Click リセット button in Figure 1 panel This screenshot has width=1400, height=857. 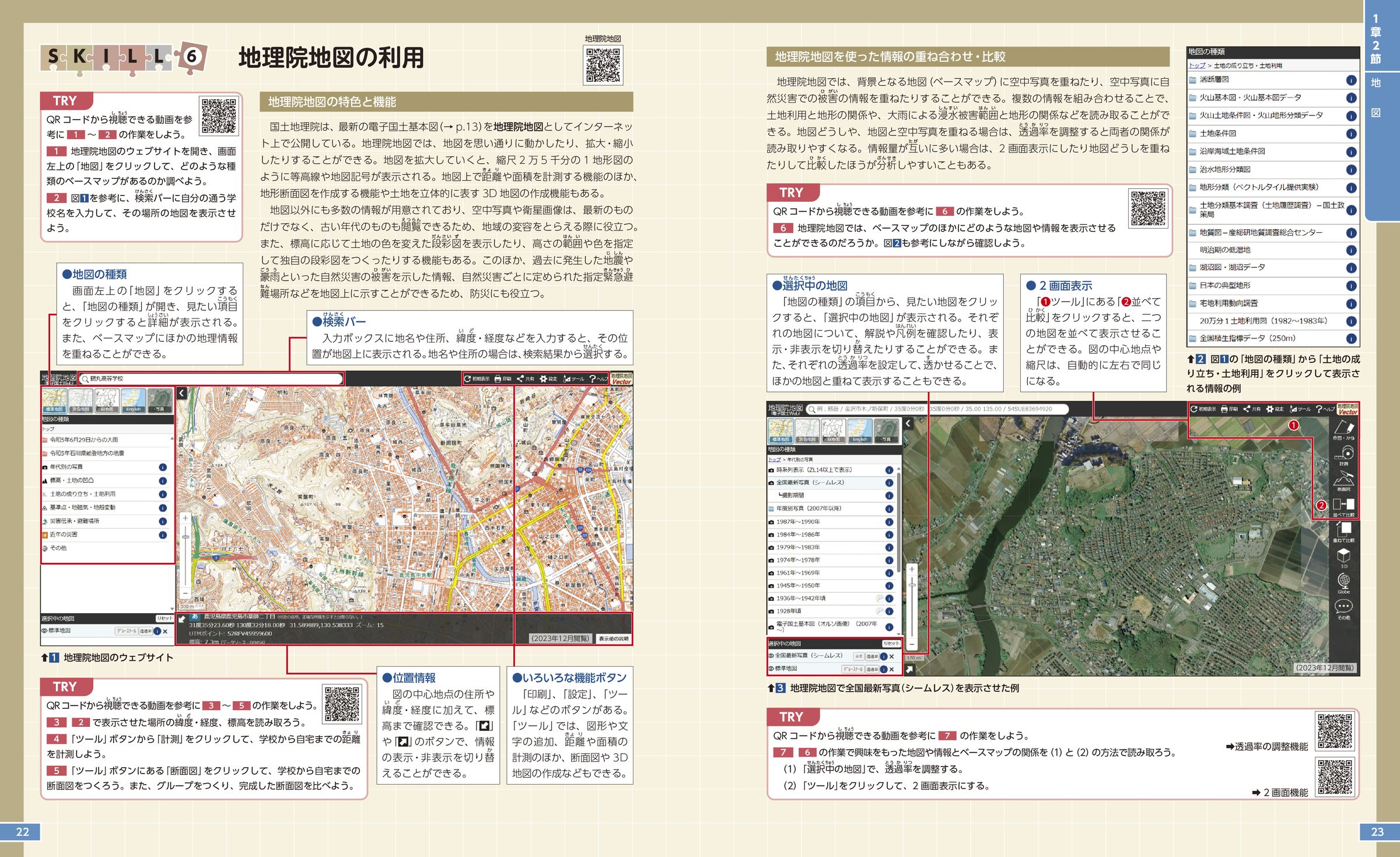[164, 618]
